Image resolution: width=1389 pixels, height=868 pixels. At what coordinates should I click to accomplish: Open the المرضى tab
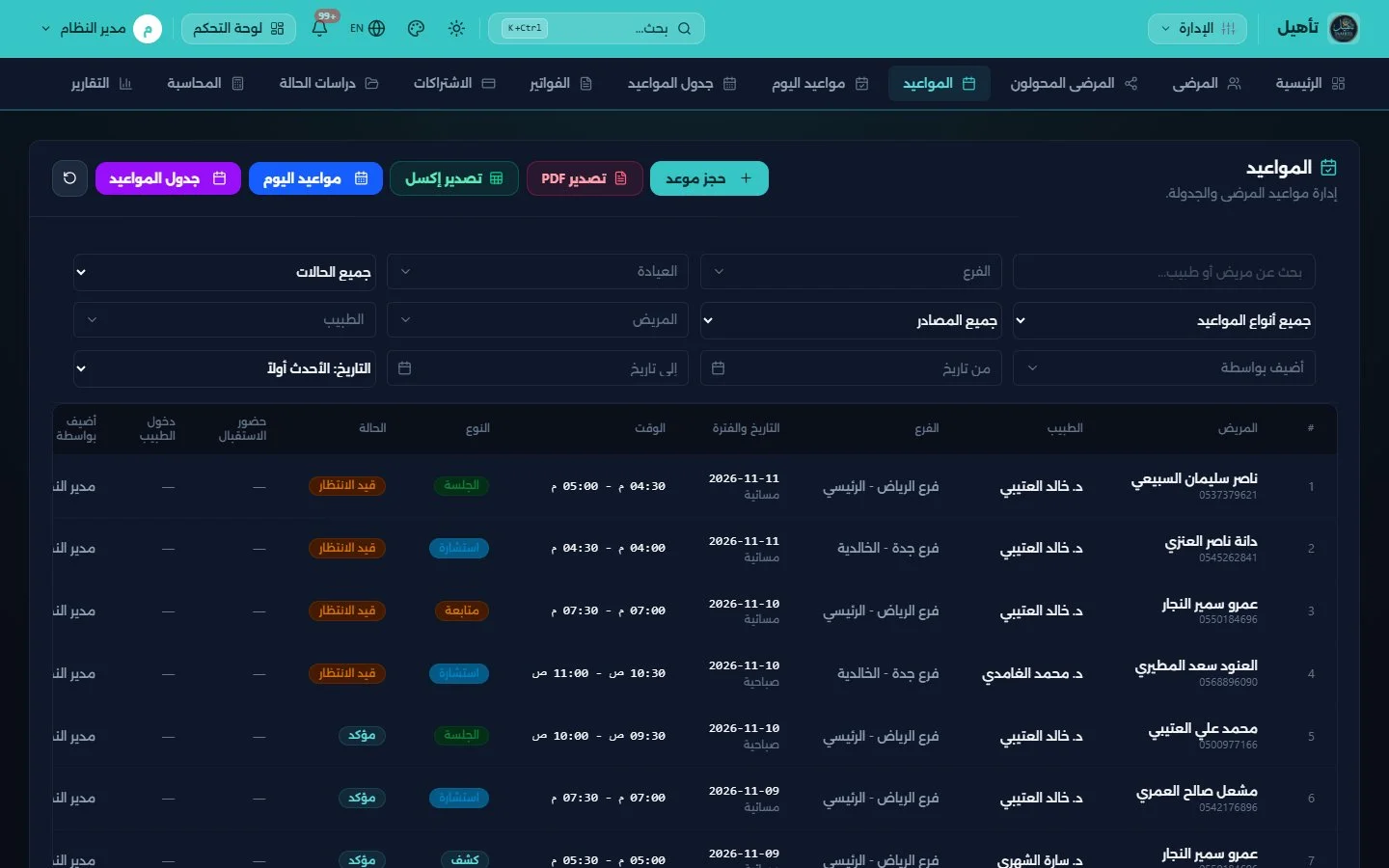[x=1206, y=84]
